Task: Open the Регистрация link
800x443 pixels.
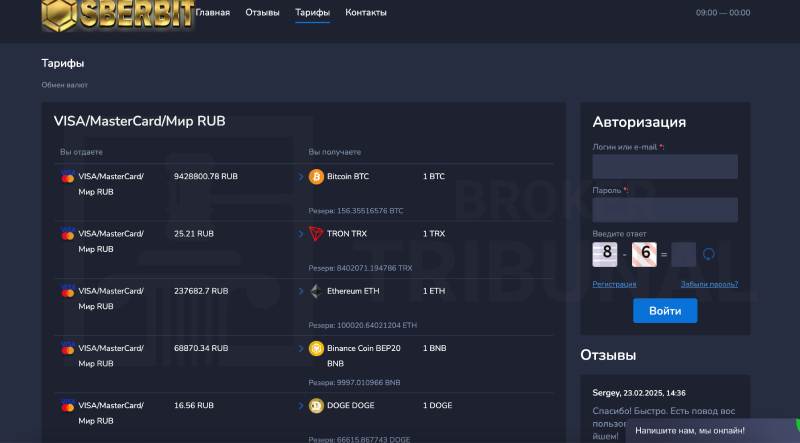Action: tap(614, 284)
